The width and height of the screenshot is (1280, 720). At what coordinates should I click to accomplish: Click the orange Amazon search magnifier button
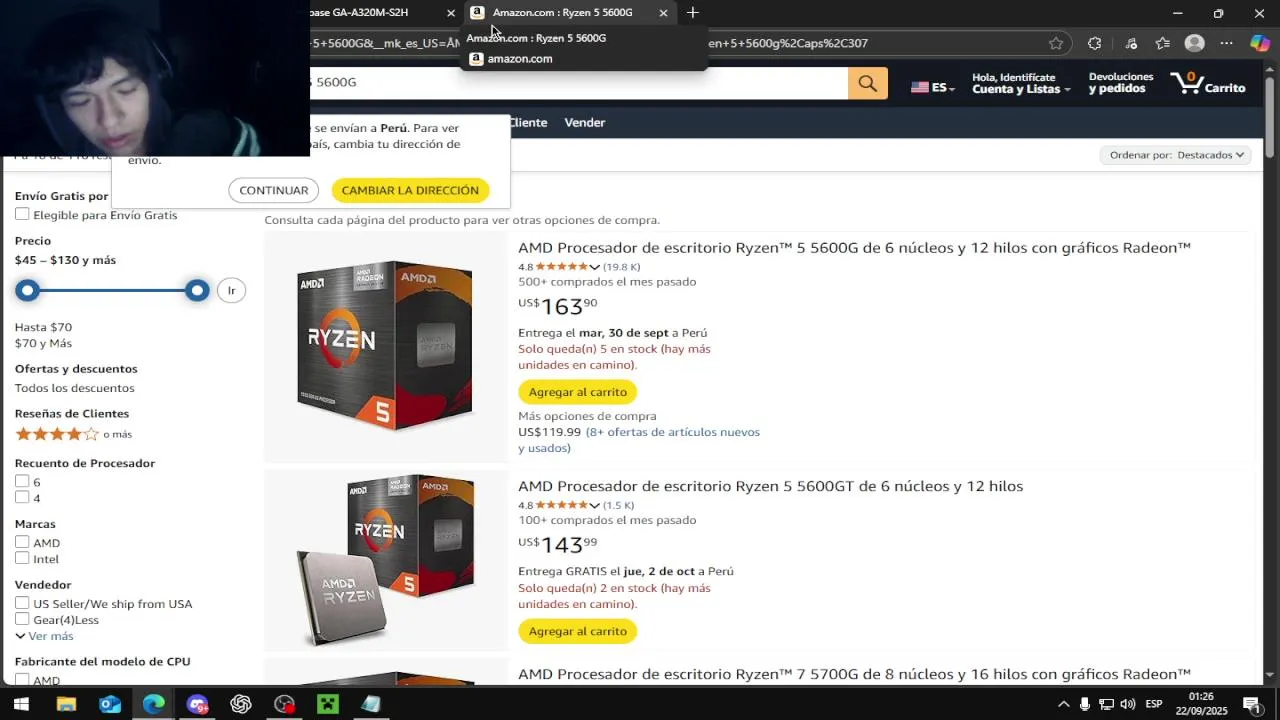(868, 84)
